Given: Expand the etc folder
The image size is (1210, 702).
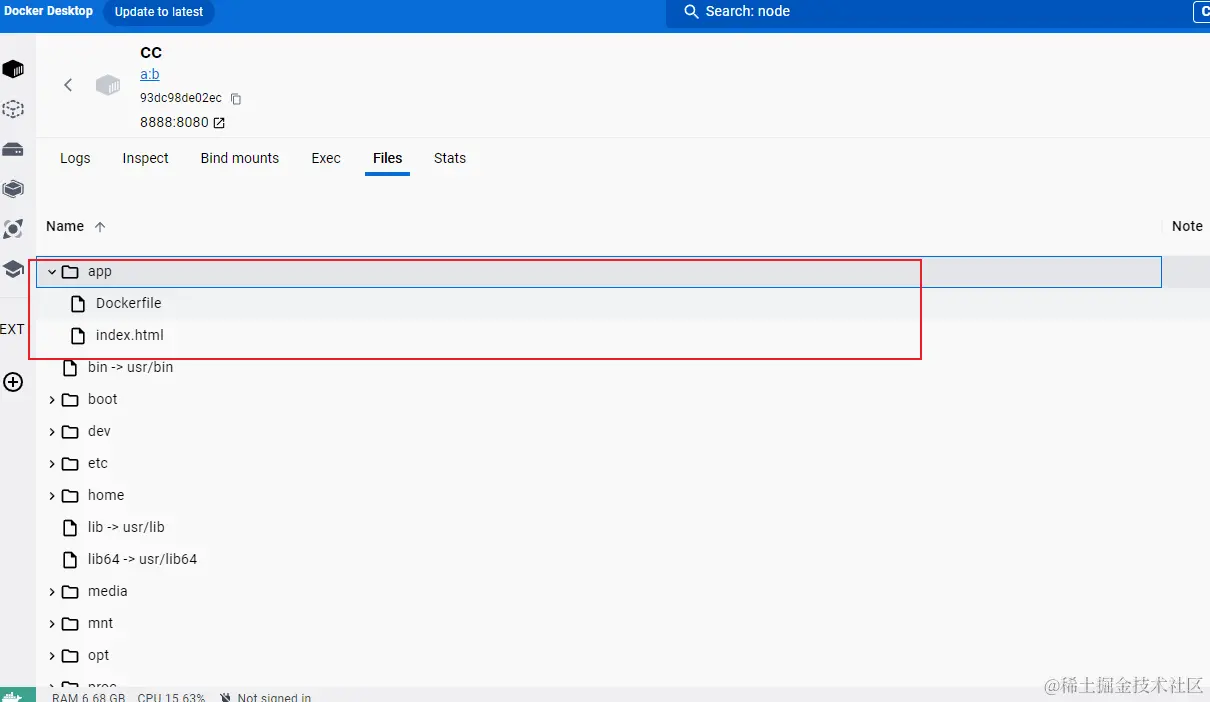Looking at the screenshot, I should [52, 463].
